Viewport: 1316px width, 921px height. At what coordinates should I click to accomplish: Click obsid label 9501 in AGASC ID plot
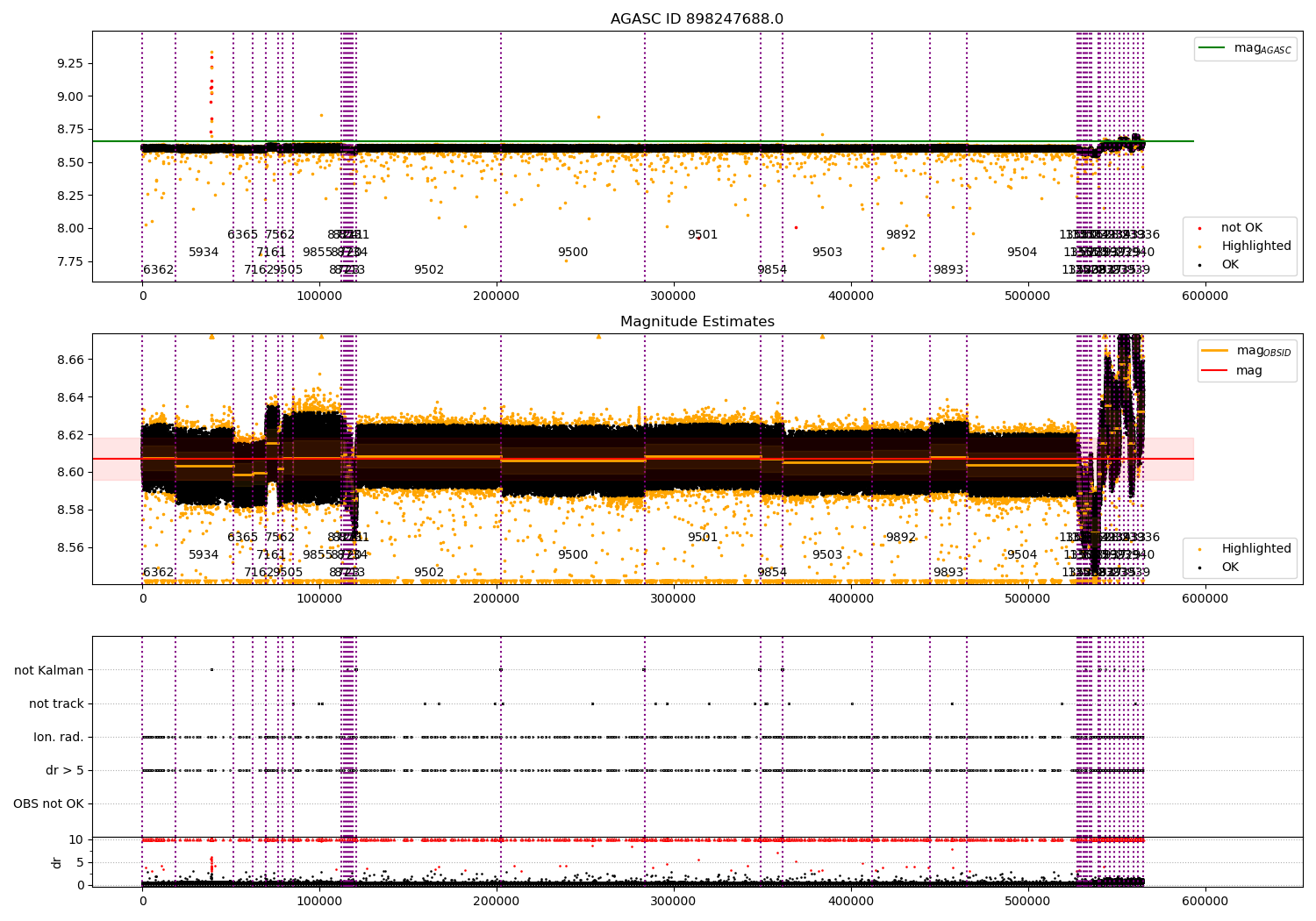click(703, 235)
